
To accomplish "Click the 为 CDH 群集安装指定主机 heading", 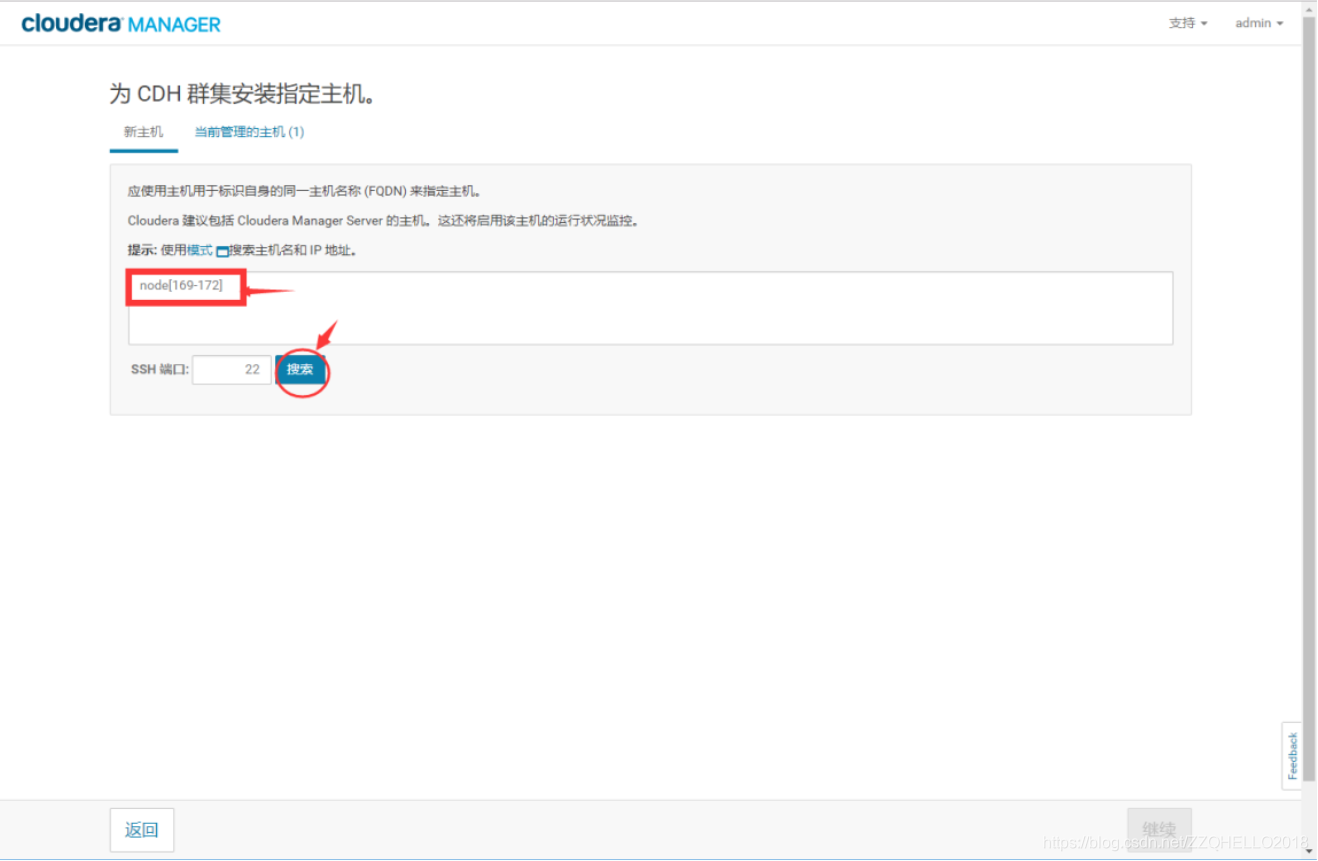I will click(x=243, y=94).
